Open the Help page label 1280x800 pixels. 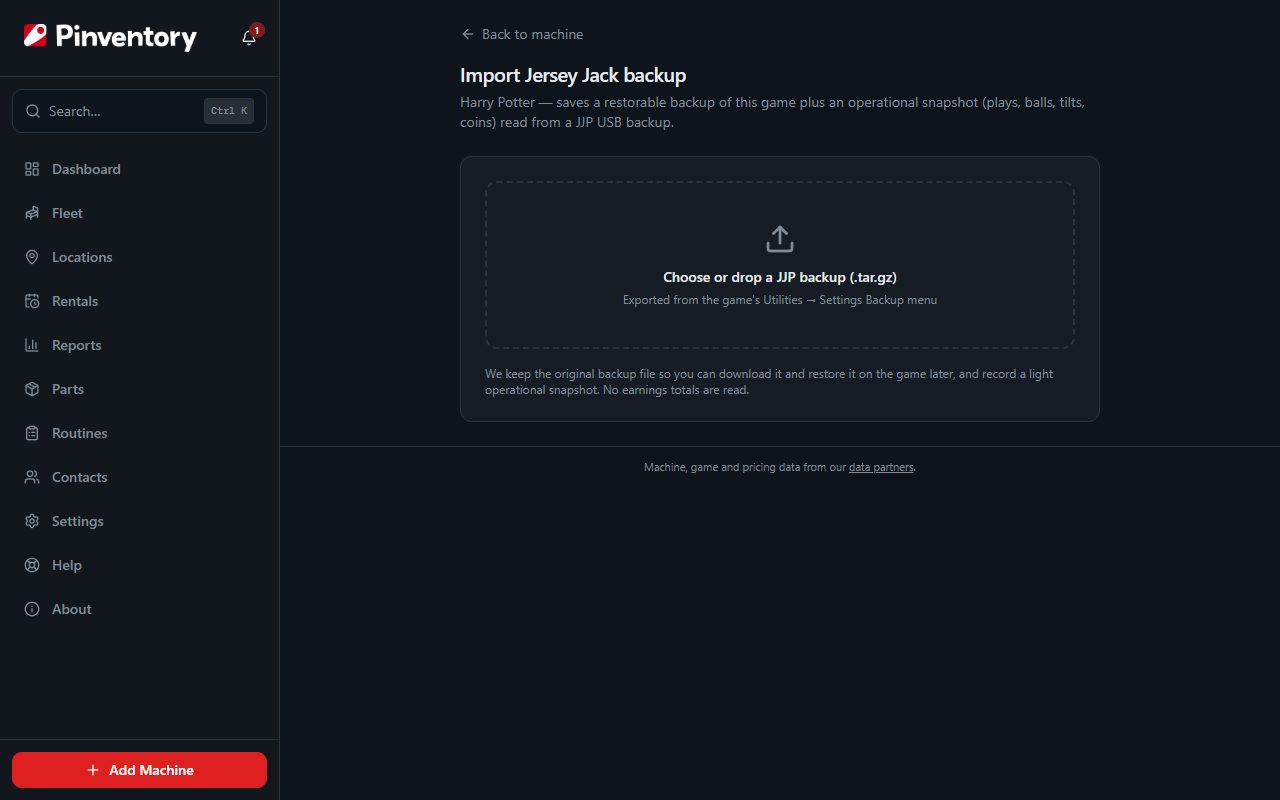pos(67,565)
